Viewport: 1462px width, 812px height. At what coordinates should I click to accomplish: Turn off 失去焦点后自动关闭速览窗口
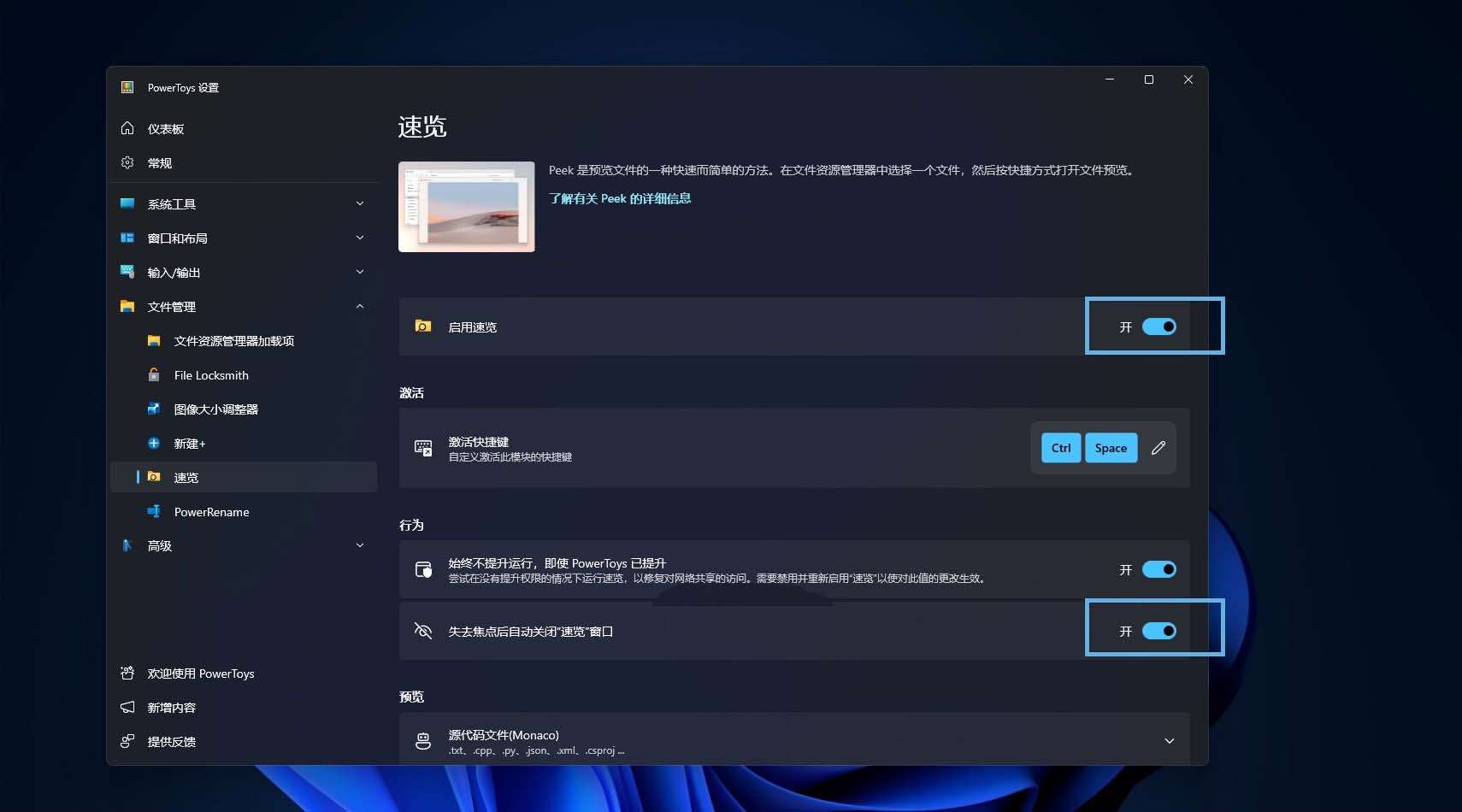click(x=1160, y=630)
